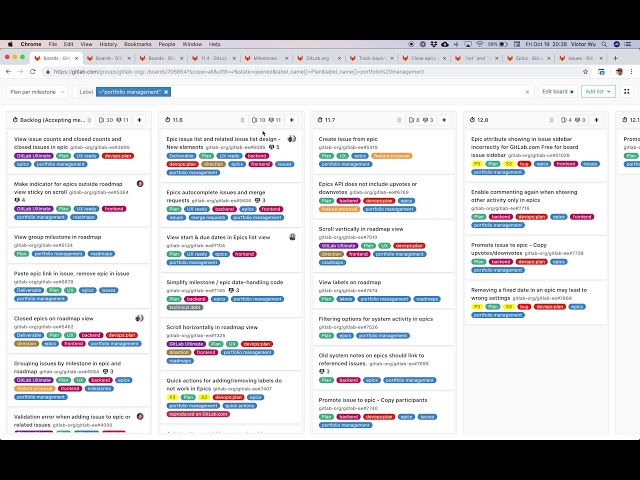This screenshot has width=640, height=480.
Task: Switch to the Milestones browser tab
Action: coord(266,58)
